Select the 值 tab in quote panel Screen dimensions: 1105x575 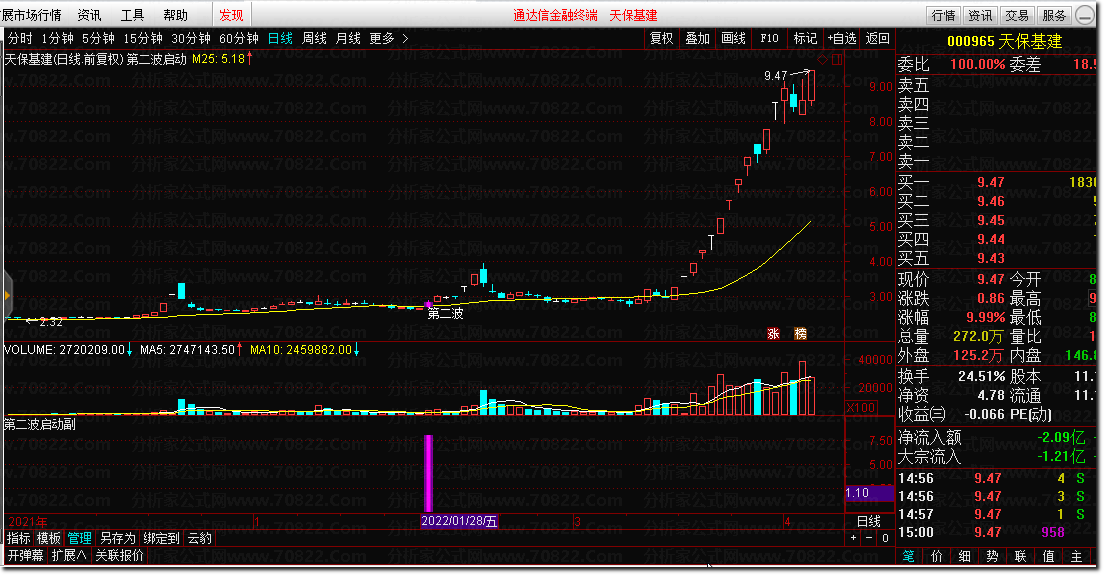tap(1049, 556)
